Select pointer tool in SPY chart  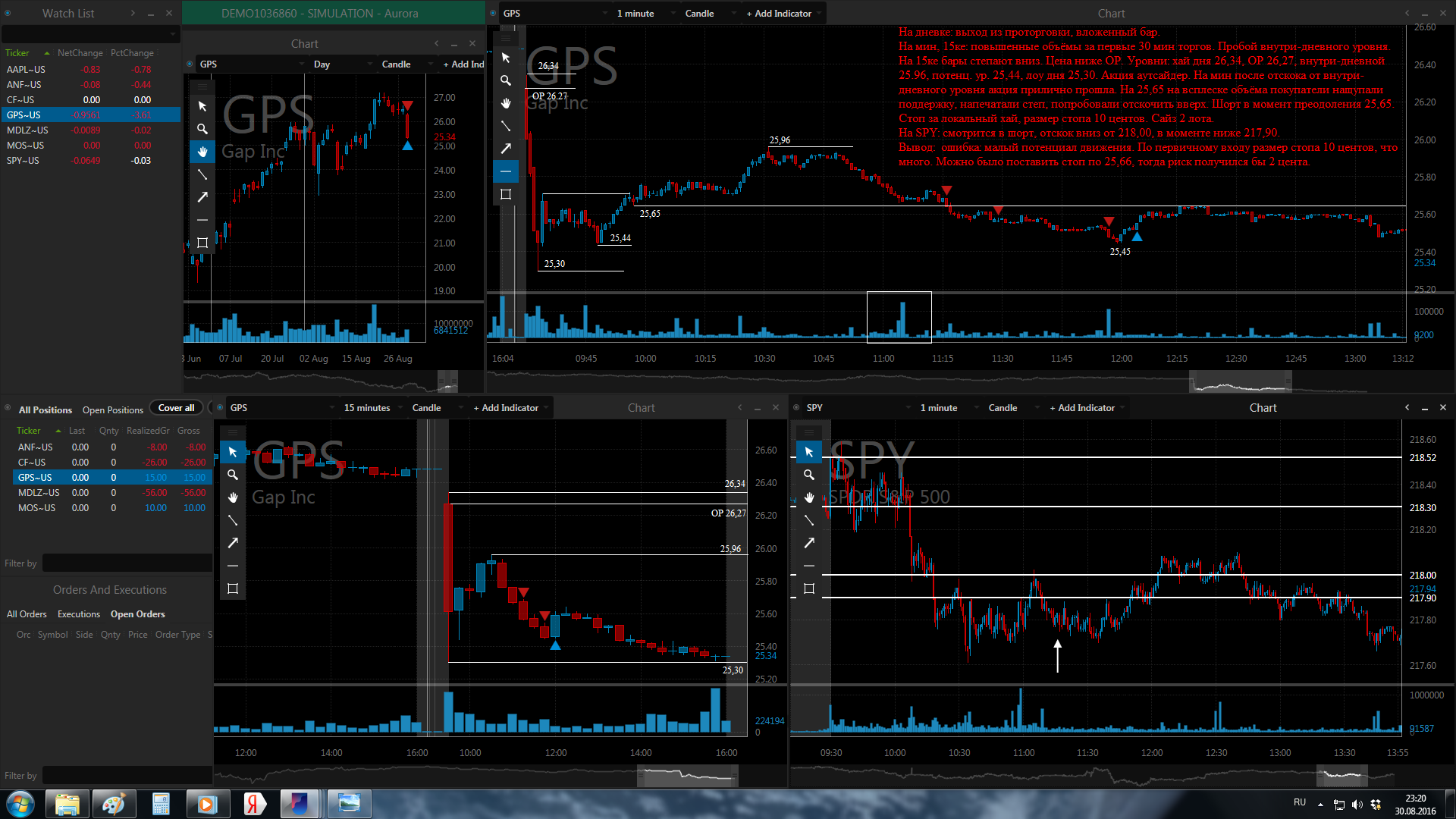(x=809, y=452)
